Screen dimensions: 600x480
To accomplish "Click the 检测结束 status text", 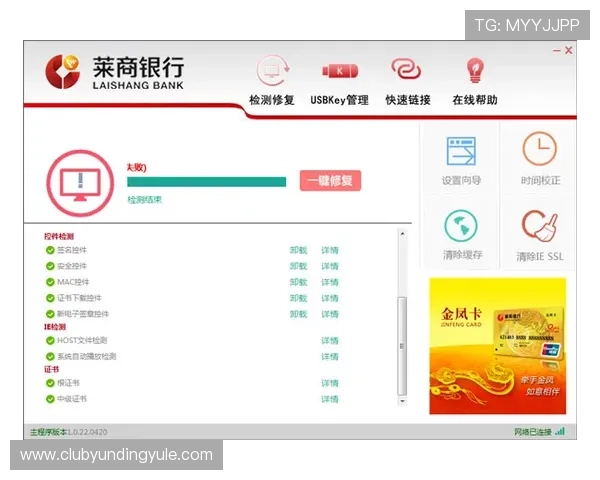I will pyautogui.click(x=144, y=200).
